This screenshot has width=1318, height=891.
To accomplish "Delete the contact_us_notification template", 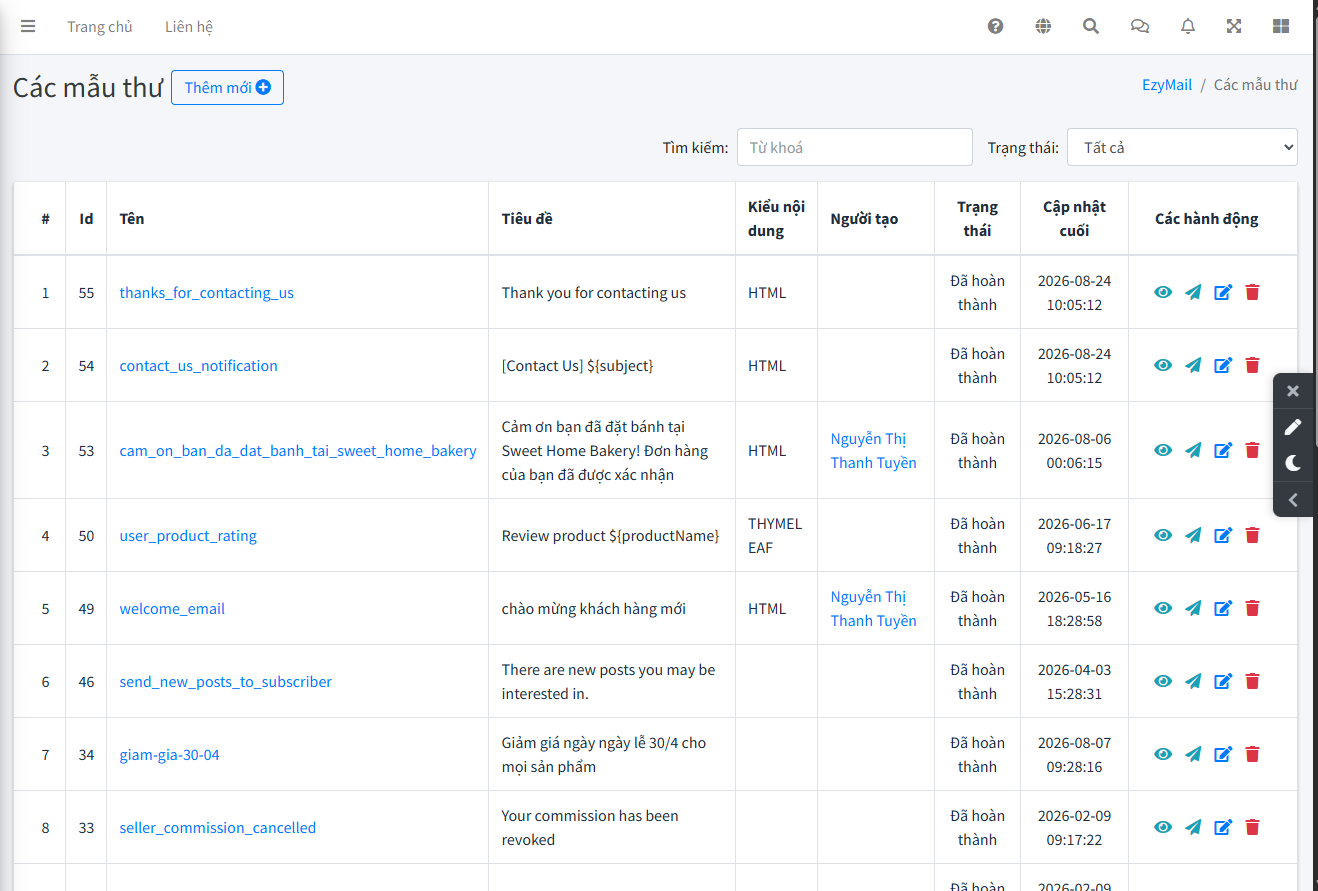I will pyautogui.click(x=1252, y=365).
